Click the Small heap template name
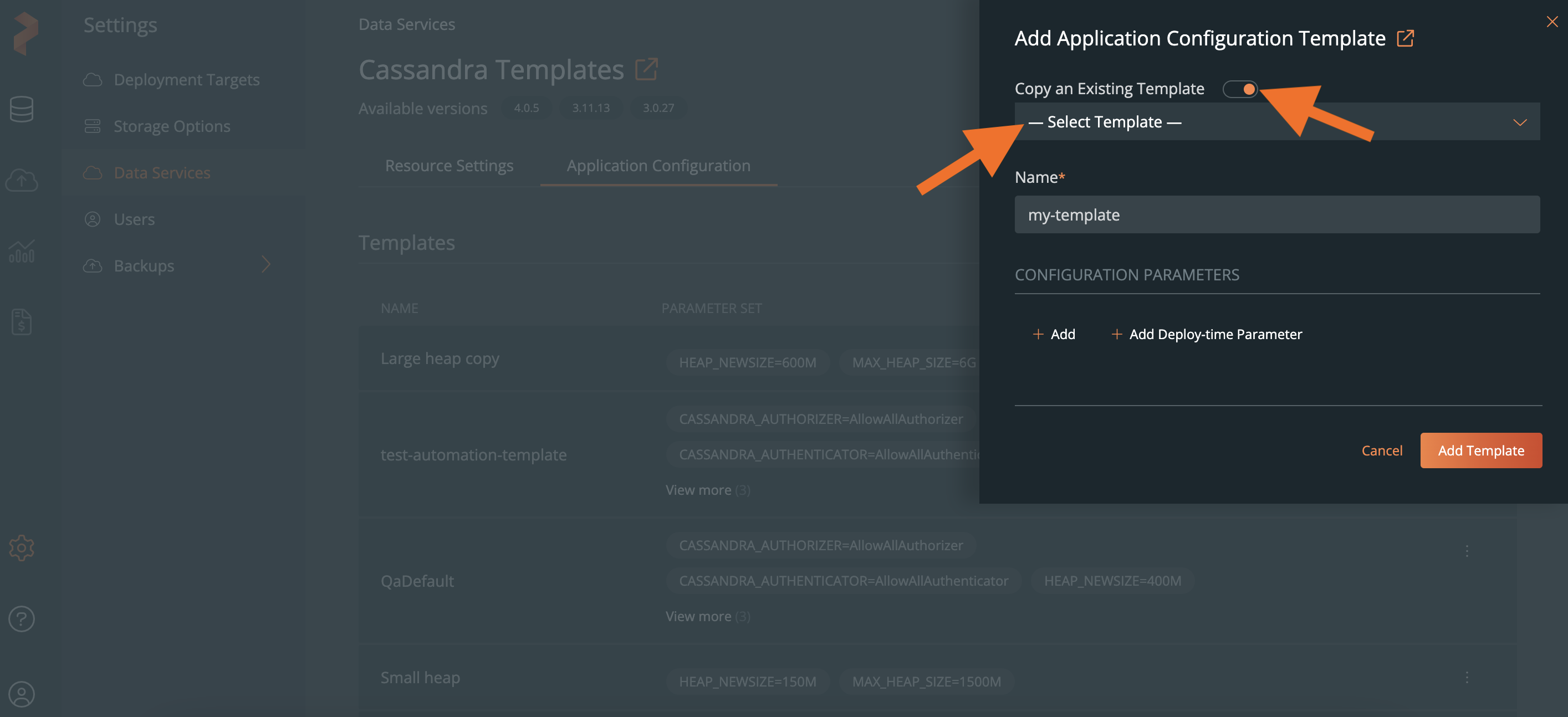Viewport: 1568px width, 717px height. pyautogui.click(x=420, y=678)
